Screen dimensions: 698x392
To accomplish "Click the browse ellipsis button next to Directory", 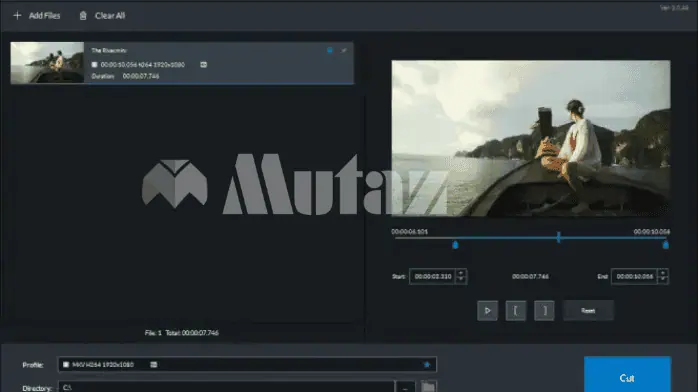I will coord(405,387).
